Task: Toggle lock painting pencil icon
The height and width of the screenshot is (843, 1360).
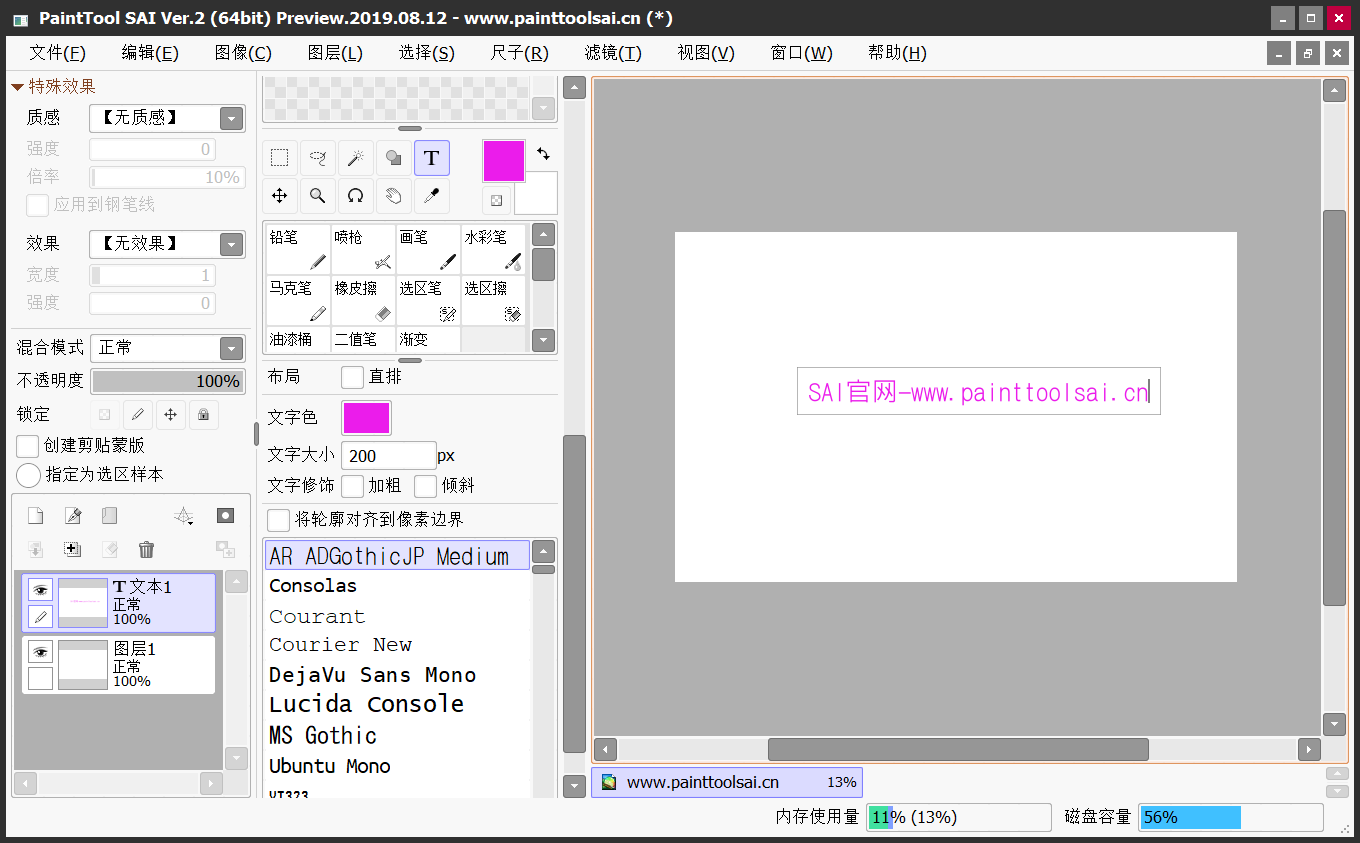Action: pos(138,414)
